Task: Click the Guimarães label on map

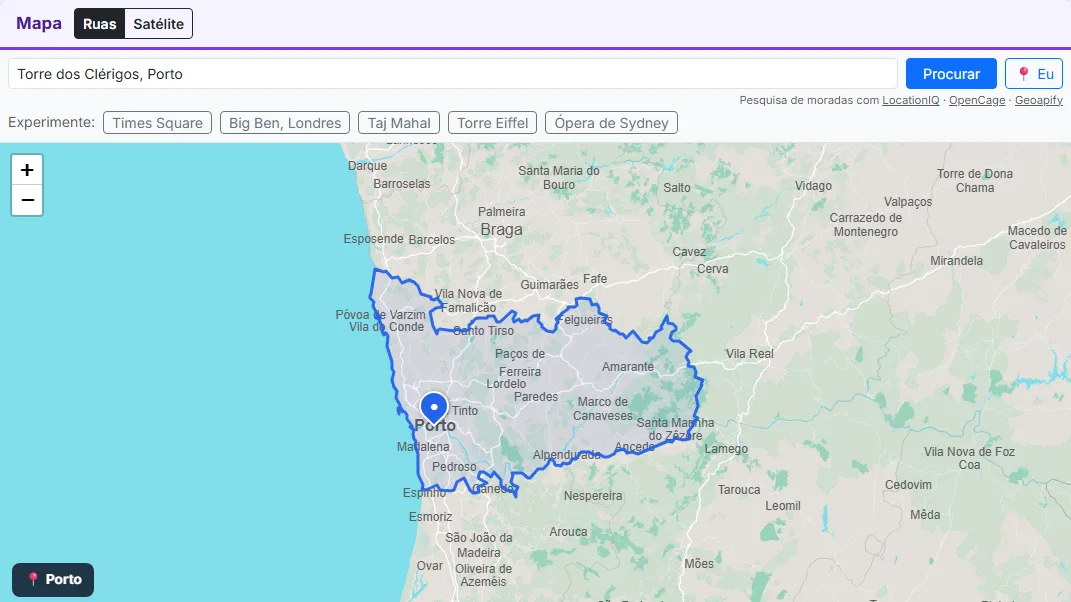Action: pyautogui.click(x=549, y=285)
